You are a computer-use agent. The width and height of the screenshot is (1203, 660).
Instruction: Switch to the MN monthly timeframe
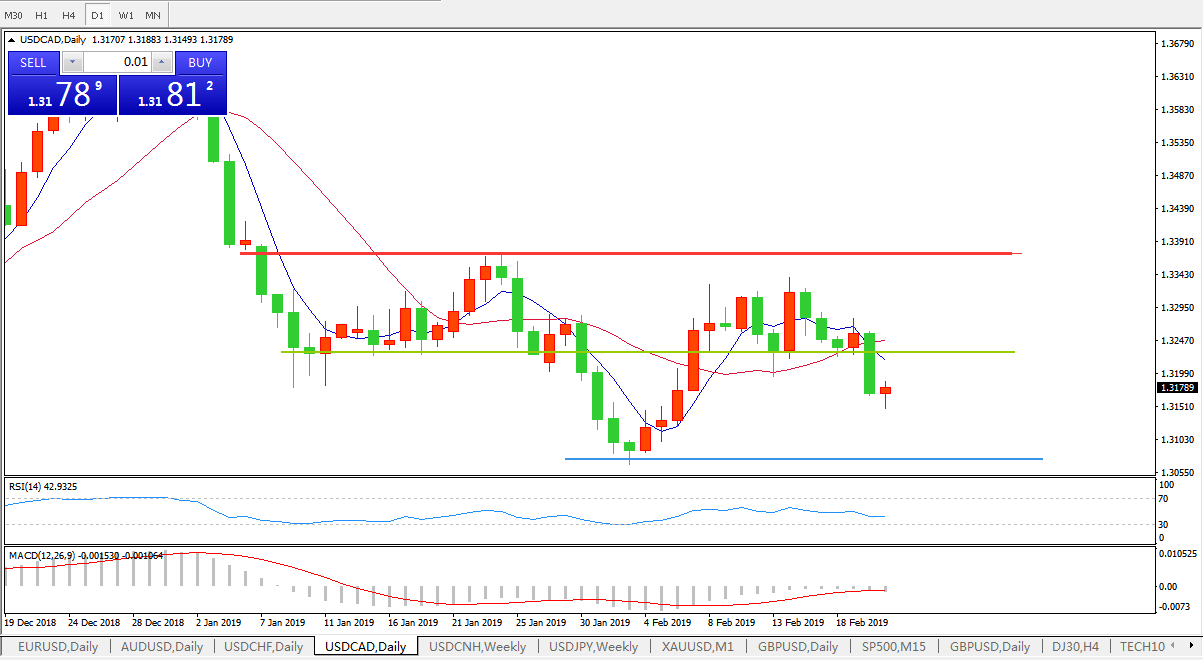(152, 15)
